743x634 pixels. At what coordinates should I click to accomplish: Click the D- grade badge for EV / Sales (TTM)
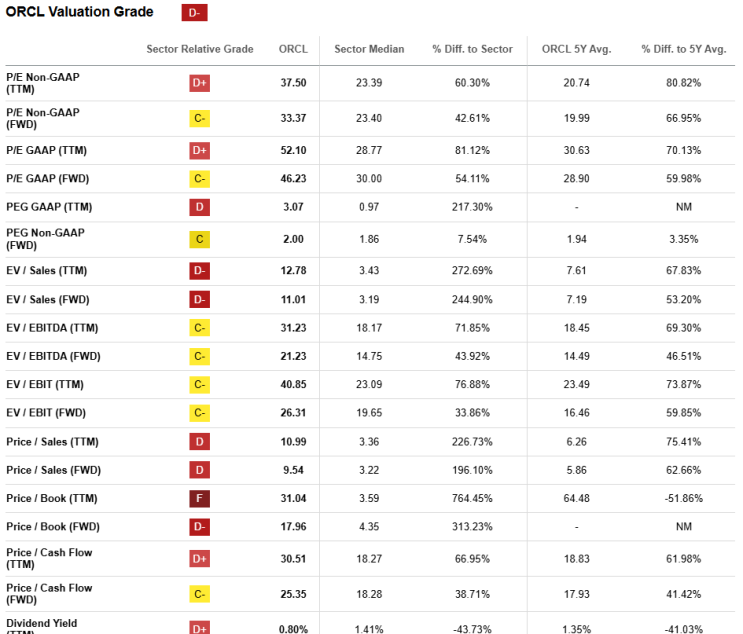click(199, 271)
